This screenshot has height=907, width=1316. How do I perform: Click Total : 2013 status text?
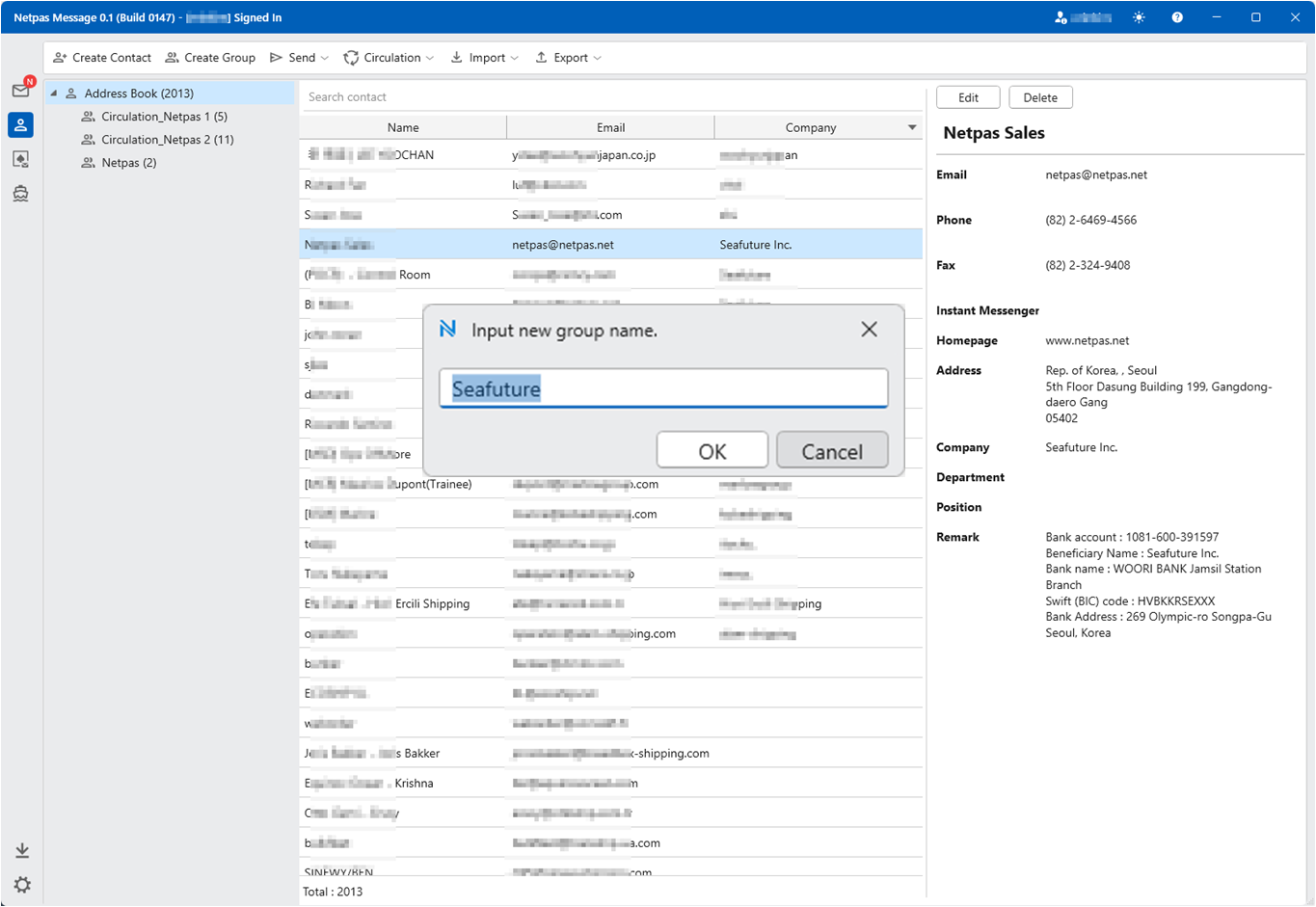333,892
